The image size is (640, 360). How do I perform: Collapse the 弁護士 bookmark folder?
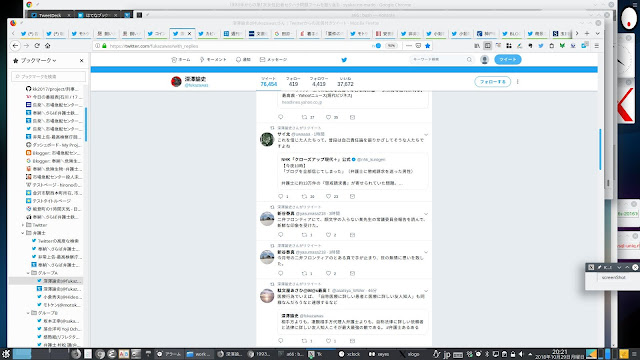(x=23, y=233)
